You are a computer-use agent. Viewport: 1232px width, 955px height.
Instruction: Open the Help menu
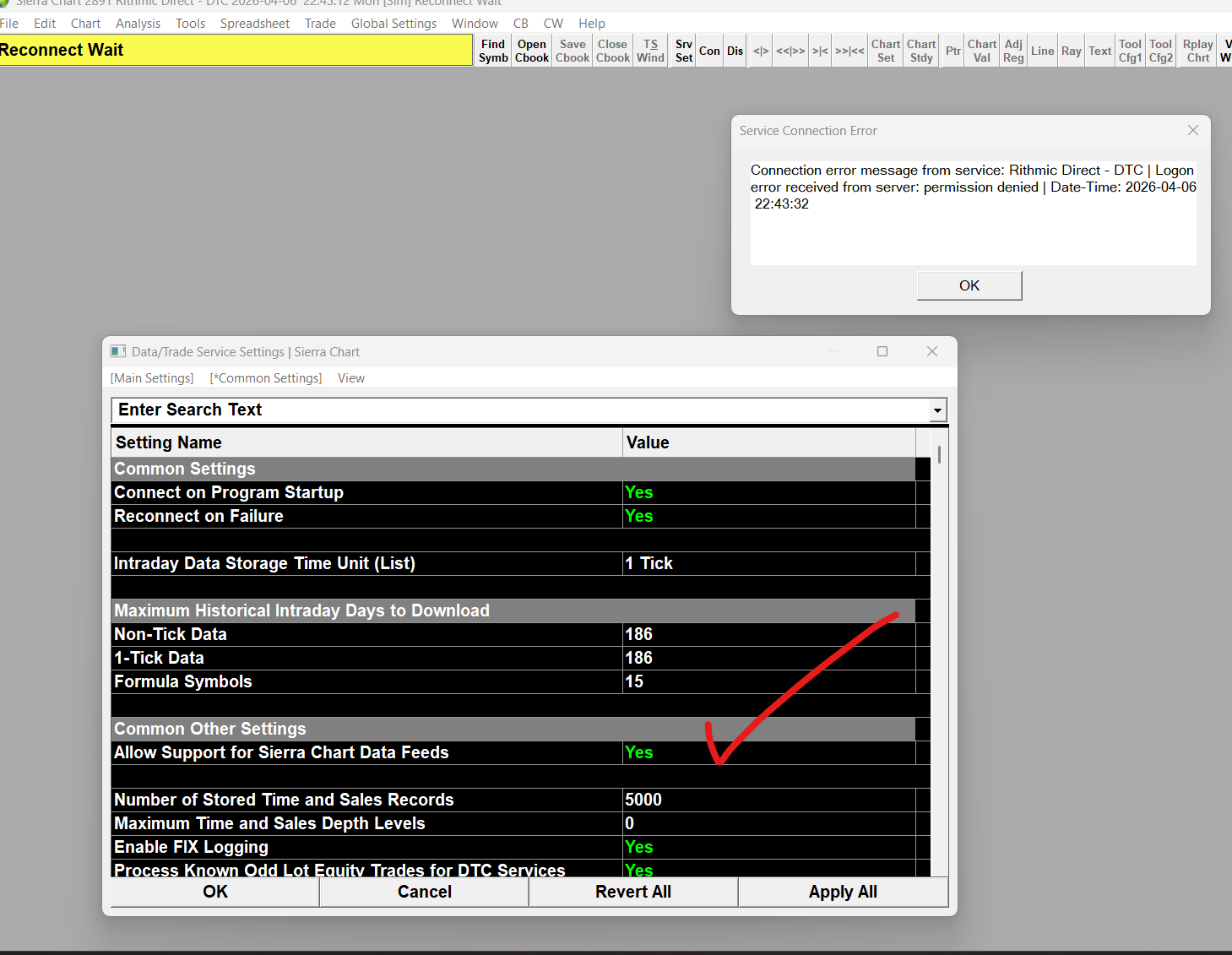tap(592, 24)
